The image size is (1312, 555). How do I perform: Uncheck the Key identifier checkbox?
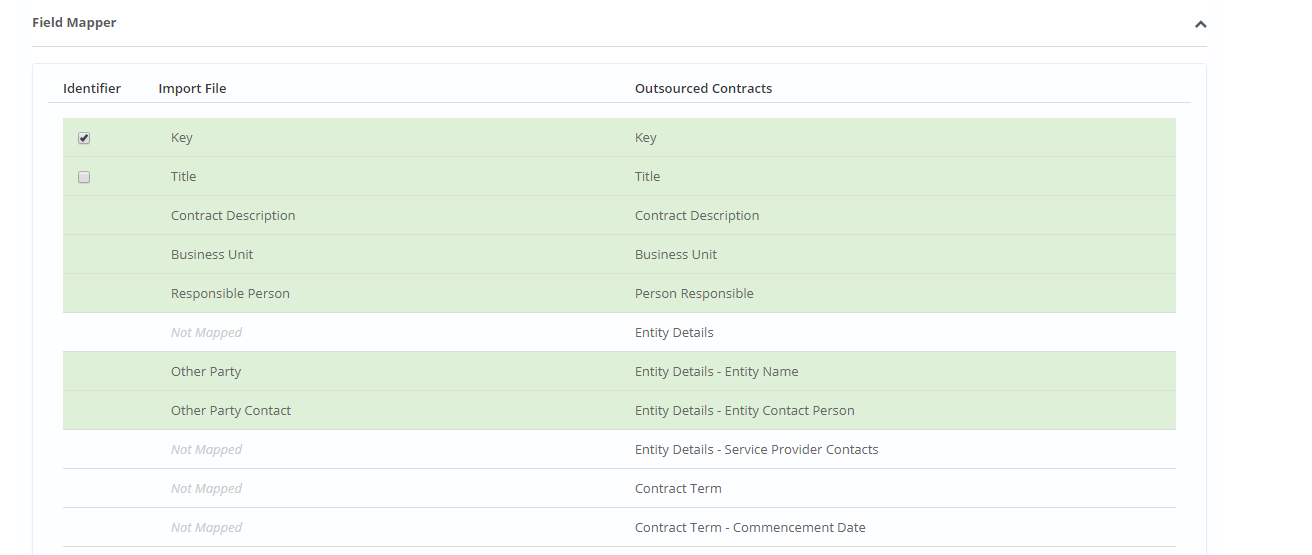point(84,138)
